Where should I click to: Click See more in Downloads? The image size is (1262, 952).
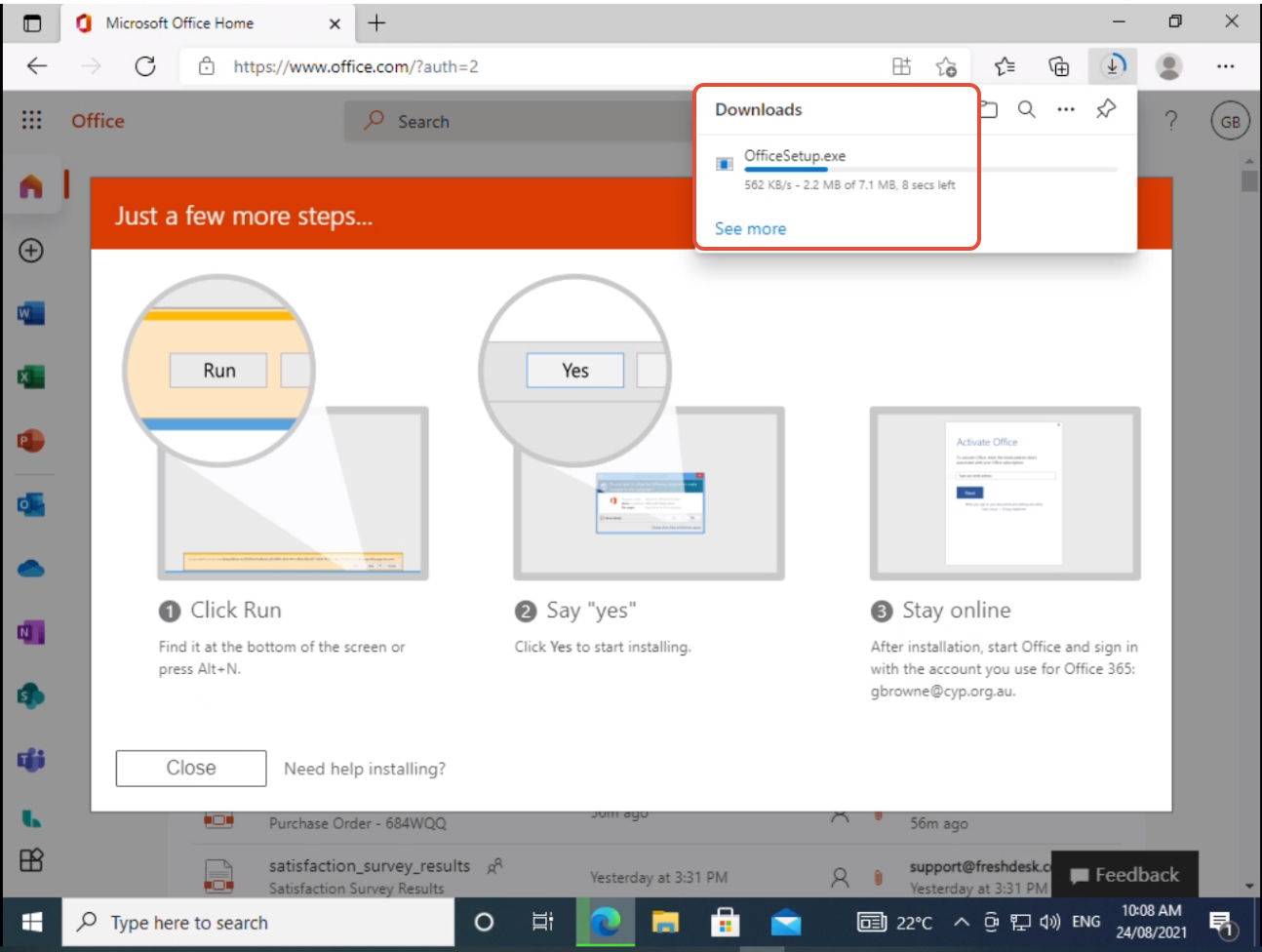point(750,228)
